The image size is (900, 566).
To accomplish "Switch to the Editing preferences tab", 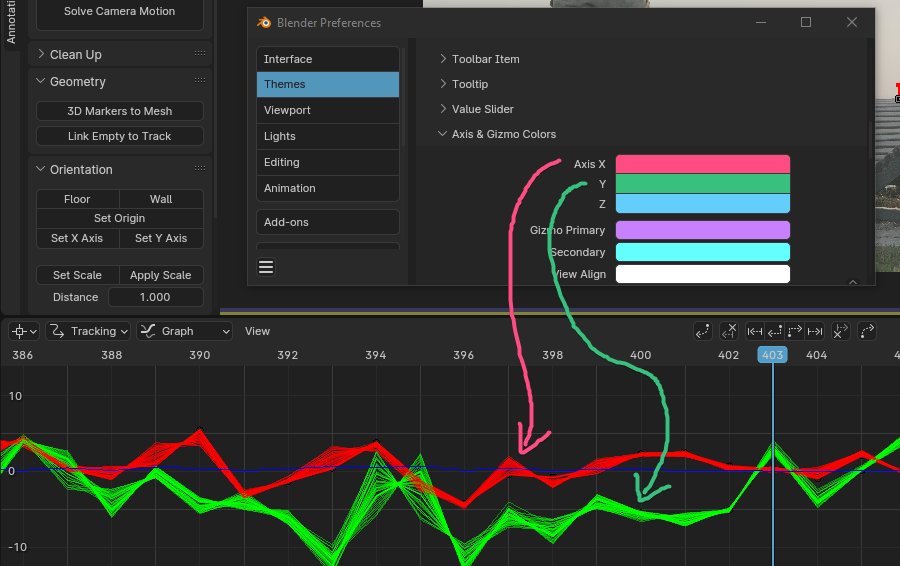I will point(328,162).
